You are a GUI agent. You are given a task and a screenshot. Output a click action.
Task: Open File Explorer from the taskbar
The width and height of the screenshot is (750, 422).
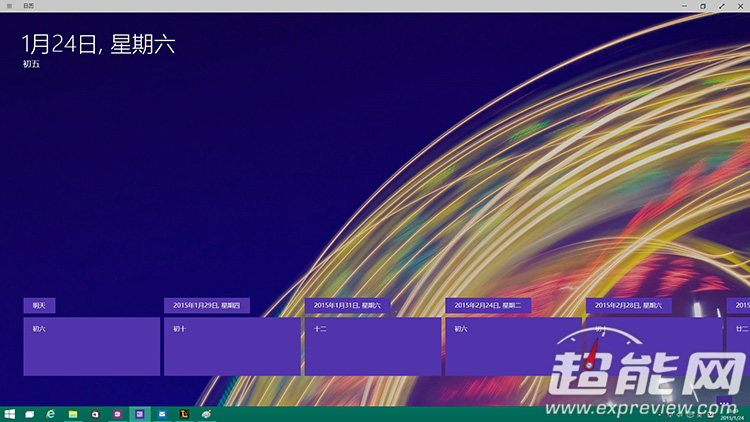(x=73, y=414)
